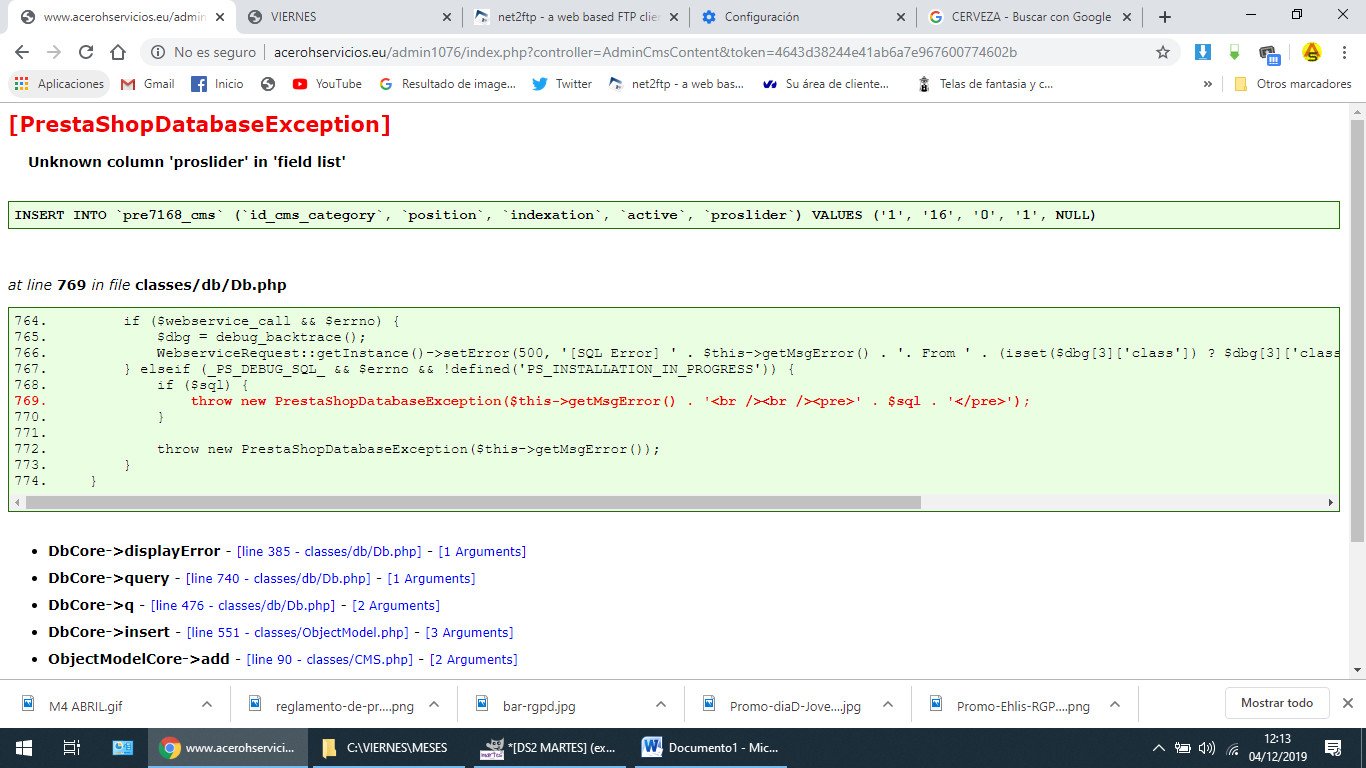Open the yellow AS profile avatar
Screen dimensions: 1366x768
point(1312,52)
